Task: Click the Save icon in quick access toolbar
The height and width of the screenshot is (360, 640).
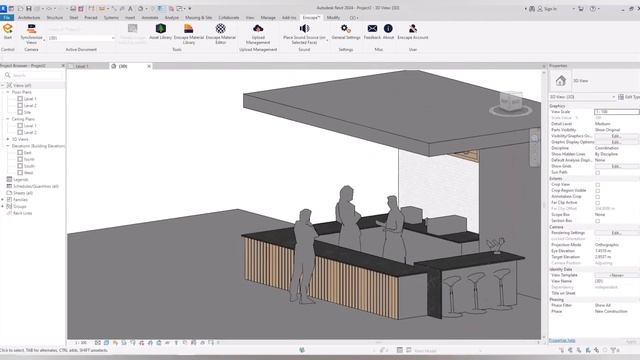Action: (x=29, y=9)
